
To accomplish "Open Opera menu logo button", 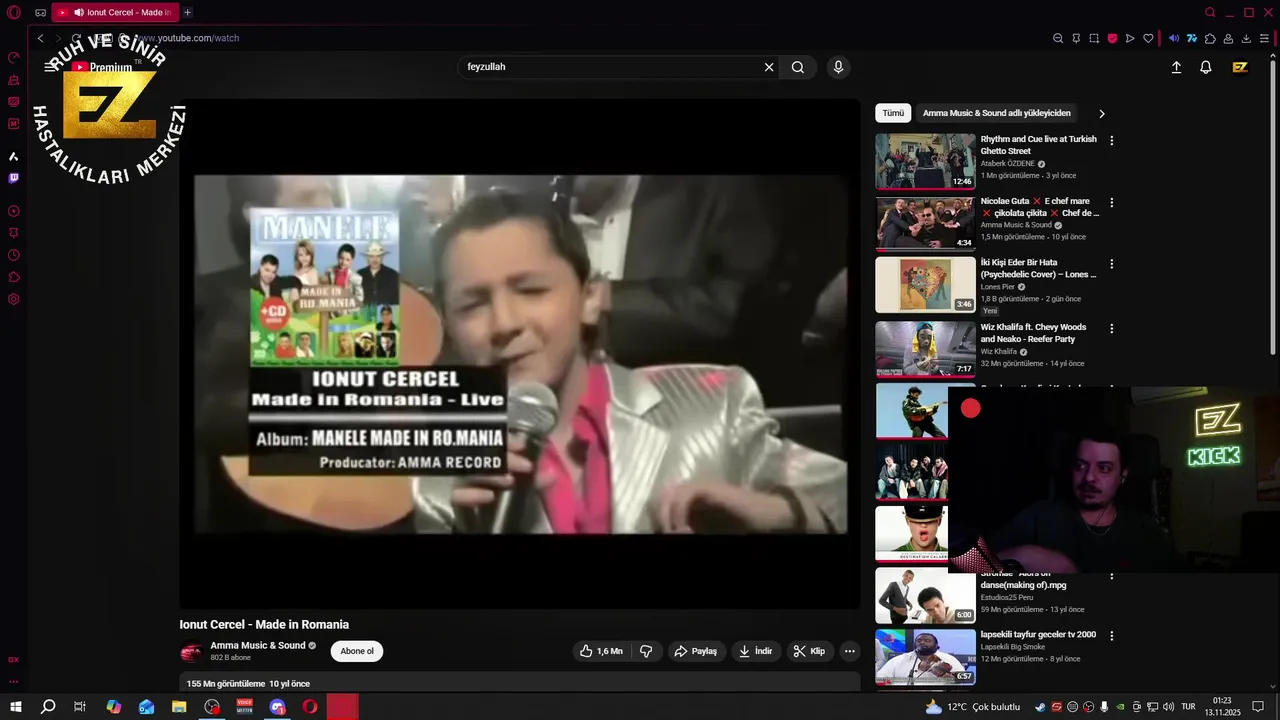I will click(x=14, y=12).
